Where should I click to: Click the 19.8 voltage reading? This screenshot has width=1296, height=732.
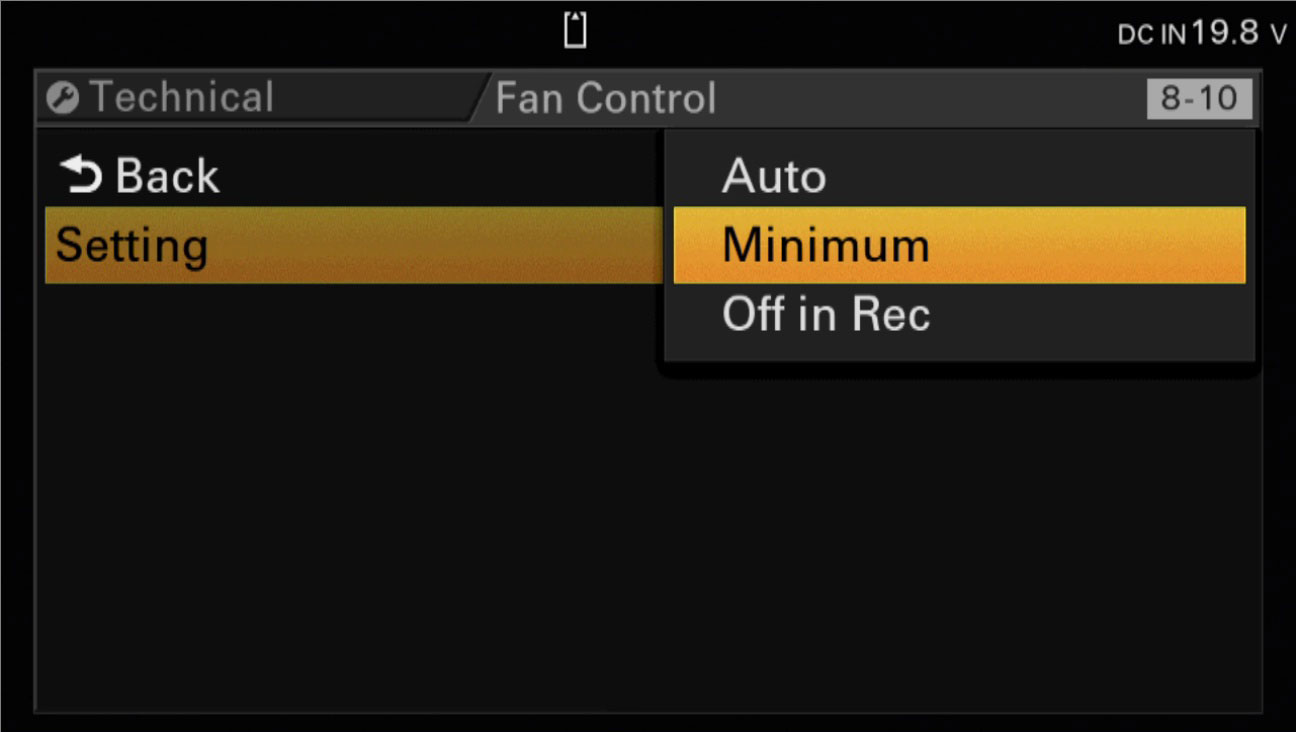(1225, 32)
